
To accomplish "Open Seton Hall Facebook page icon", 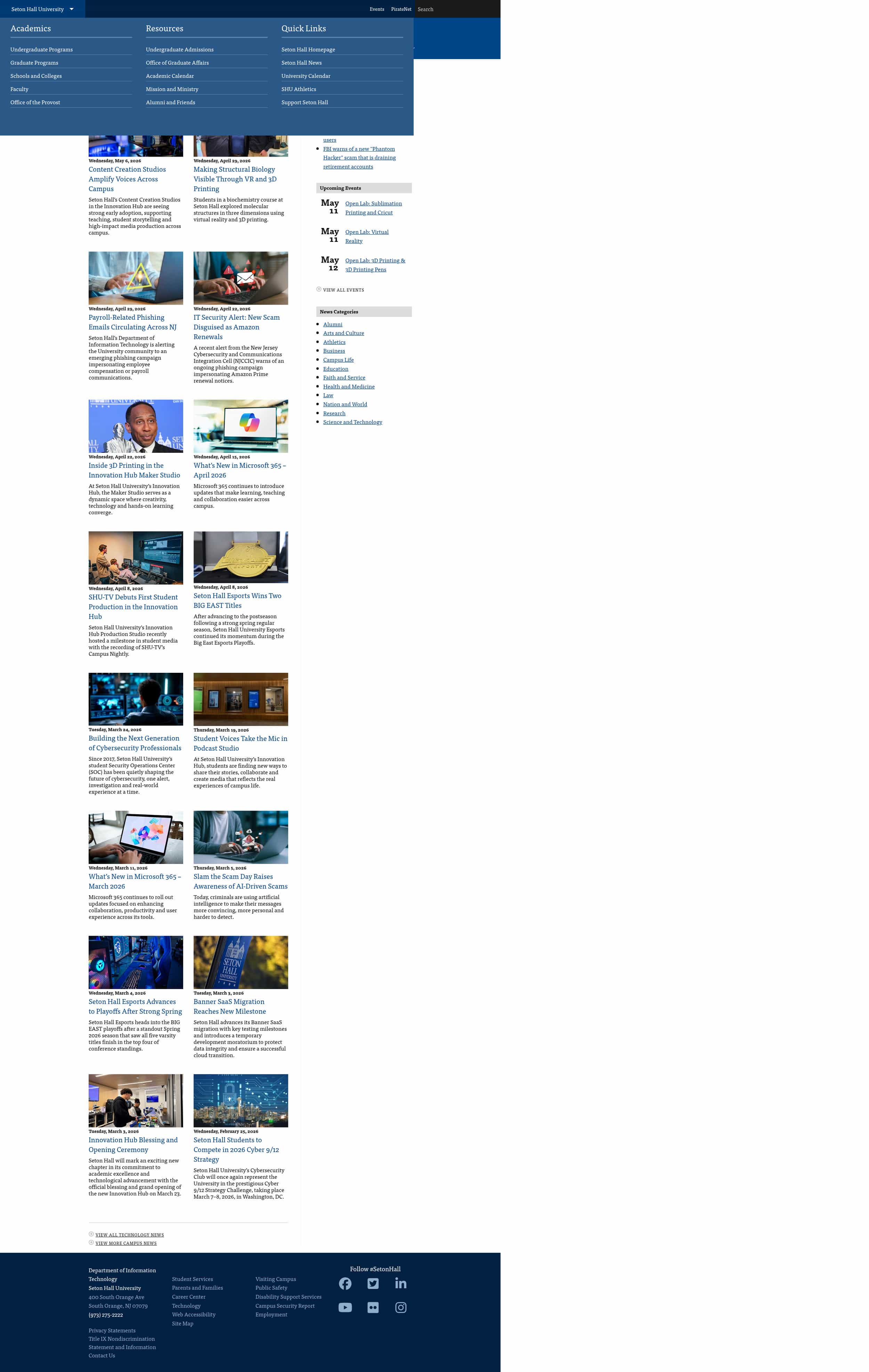I will coord(345,1283).
